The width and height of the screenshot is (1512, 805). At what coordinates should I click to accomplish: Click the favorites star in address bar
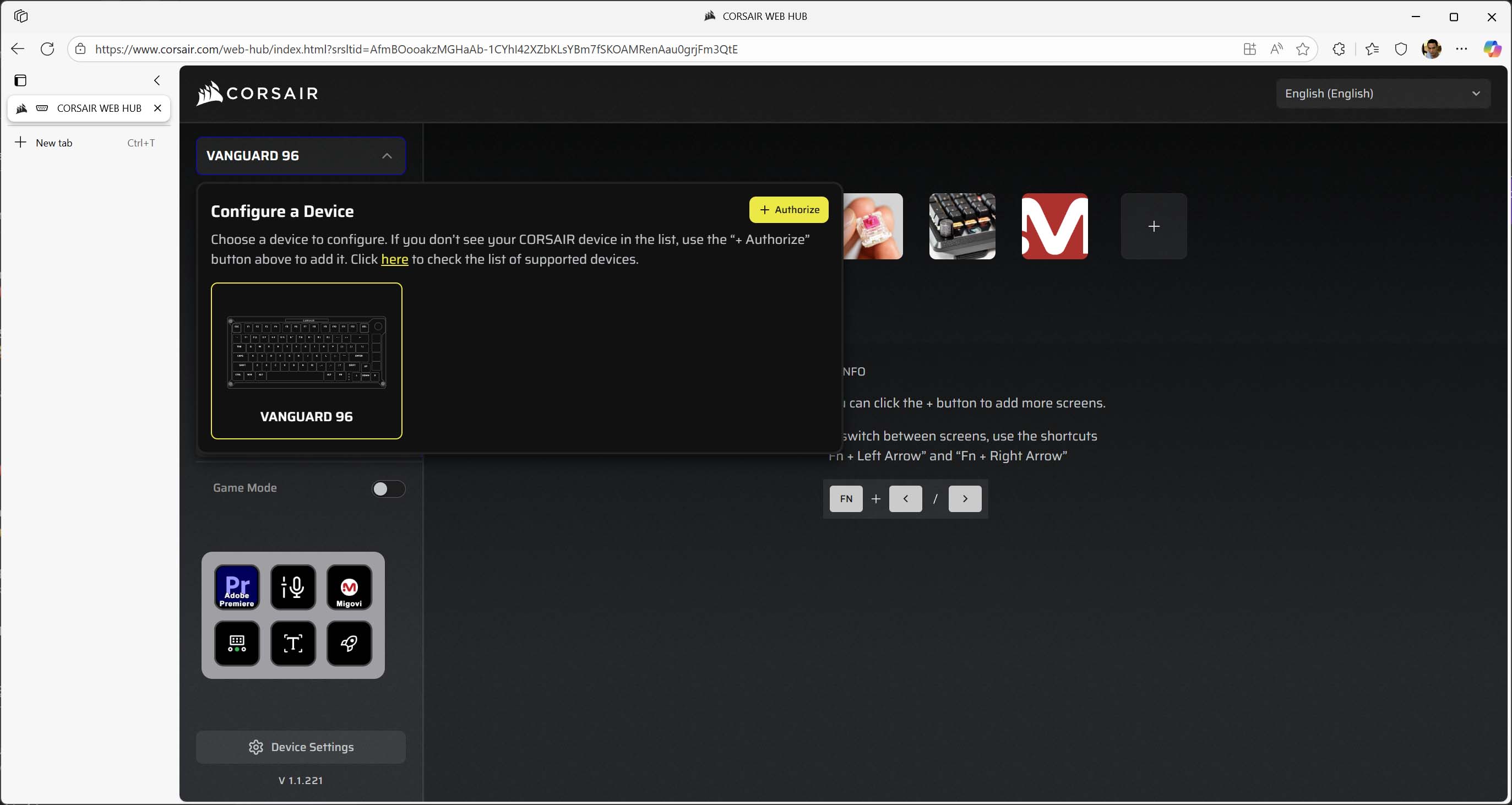tap(1302, 49)
